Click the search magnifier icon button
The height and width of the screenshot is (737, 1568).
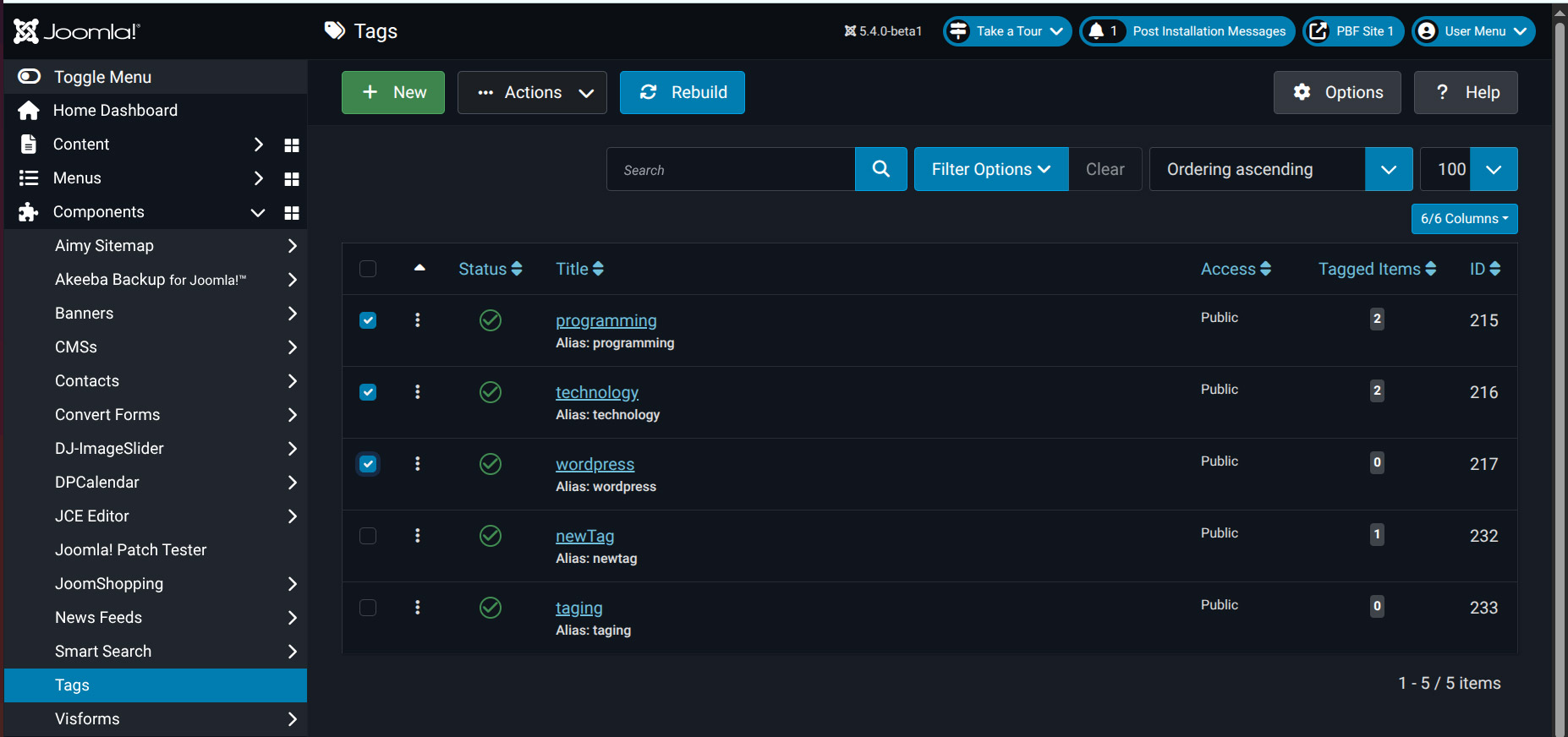(880, 169)
